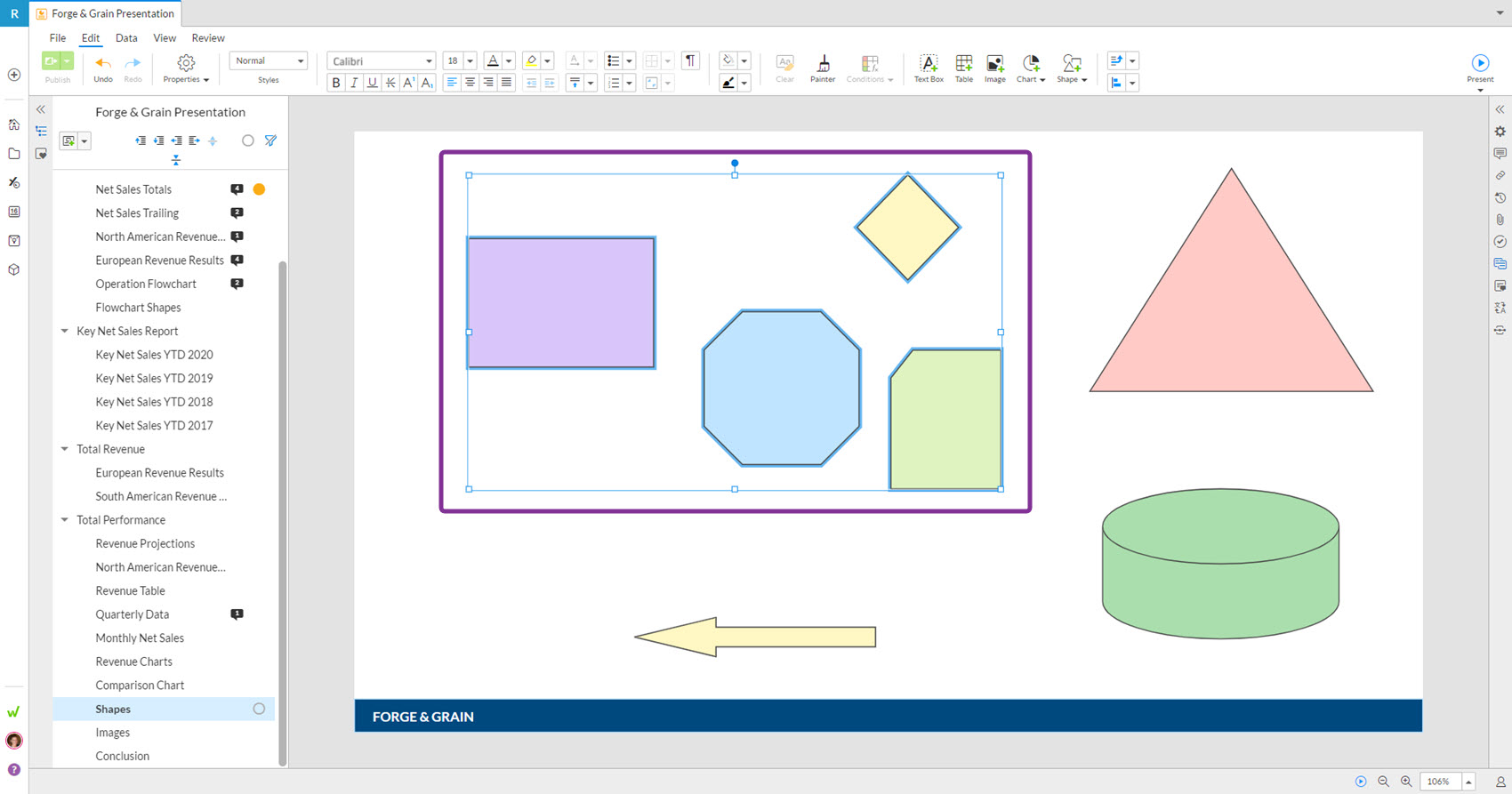Open the Styles dropdown showing Normal
The width and height of the screenshot is (1512, 794).
(x=269, y=60)
